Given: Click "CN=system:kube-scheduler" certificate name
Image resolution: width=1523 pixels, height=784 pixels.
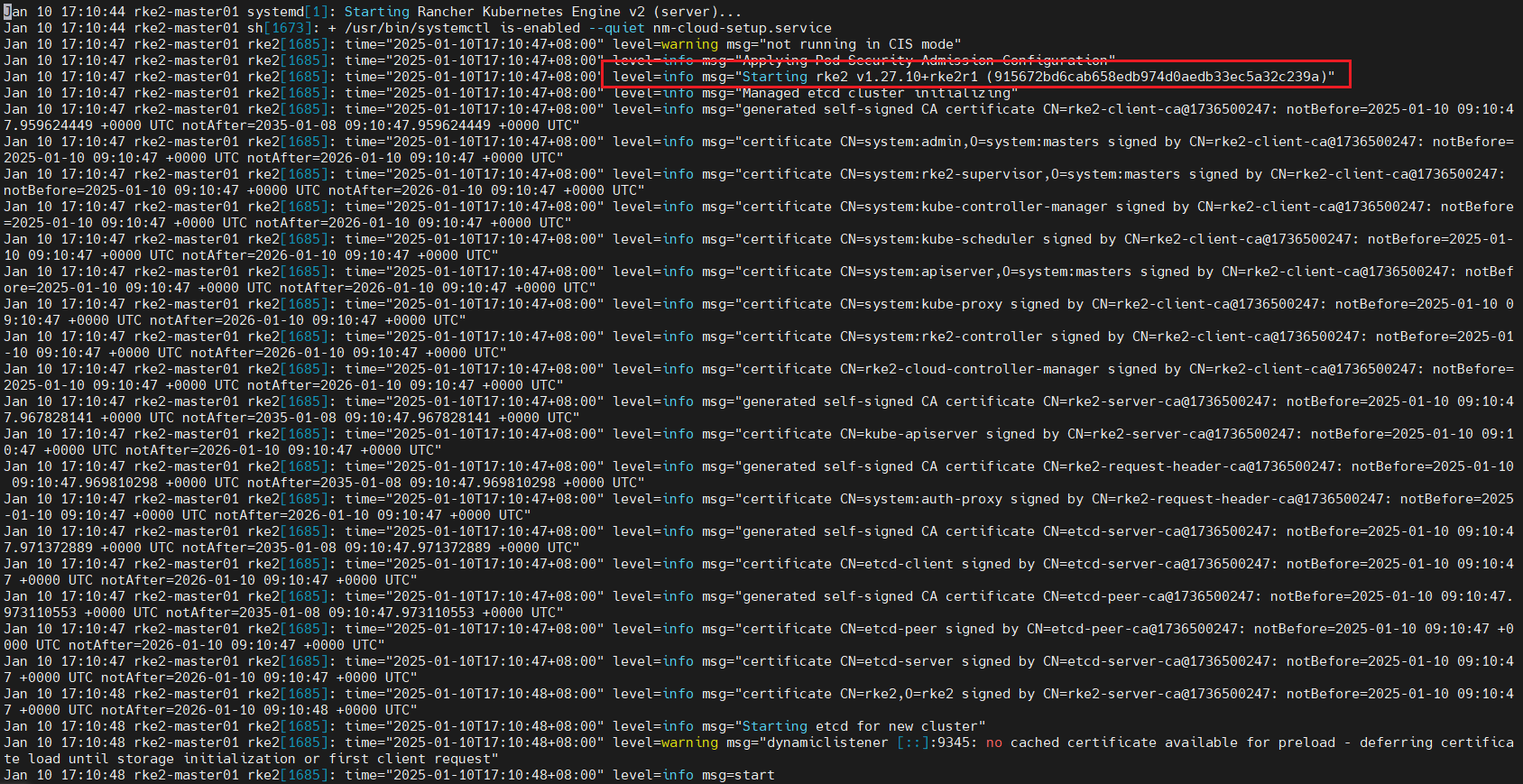Looking at the screenshot, I should (937, 239).
